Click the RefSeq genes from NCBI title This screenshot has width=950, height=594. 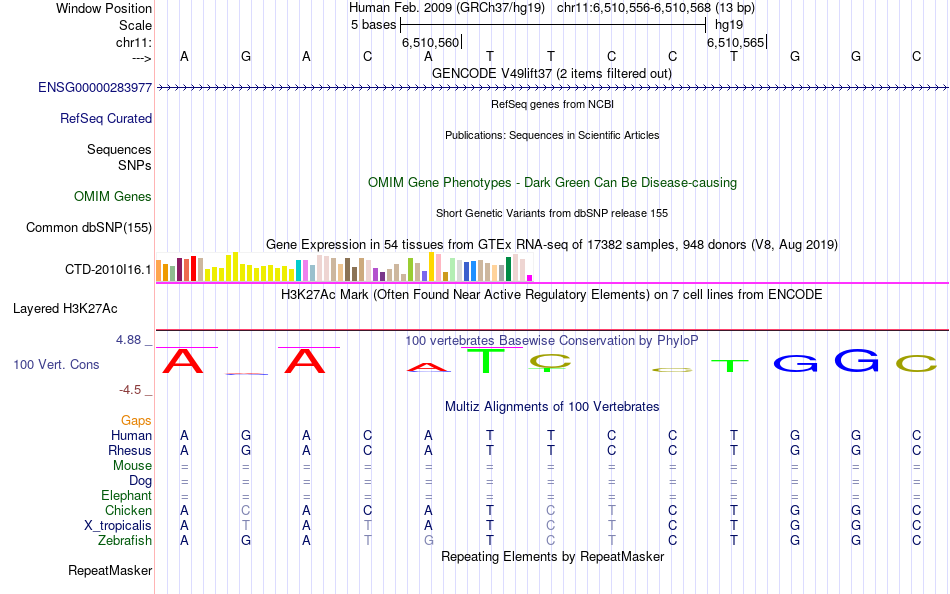pos(553,104)
